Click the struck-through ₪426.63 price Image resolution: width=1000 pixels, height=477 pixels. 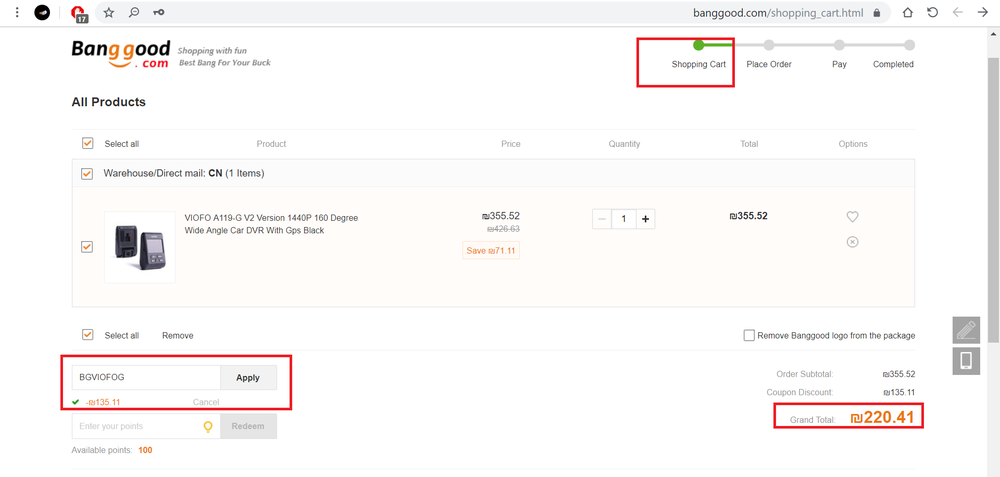pyautogui.click(x=503, y=229)
